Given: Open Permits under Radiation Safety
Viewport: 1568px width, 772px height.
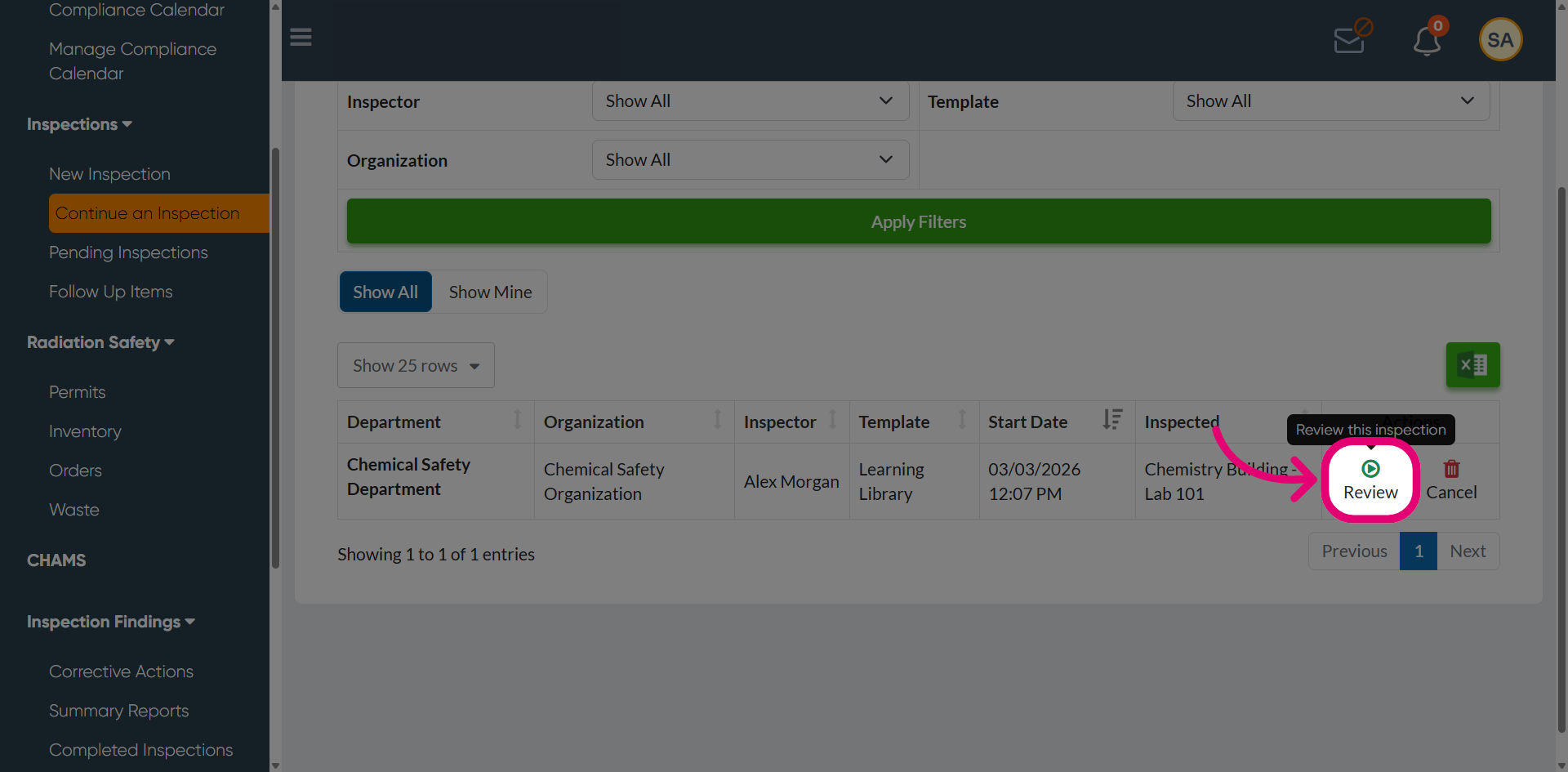Looking at the screenshot, I should [x=77, y=392].
